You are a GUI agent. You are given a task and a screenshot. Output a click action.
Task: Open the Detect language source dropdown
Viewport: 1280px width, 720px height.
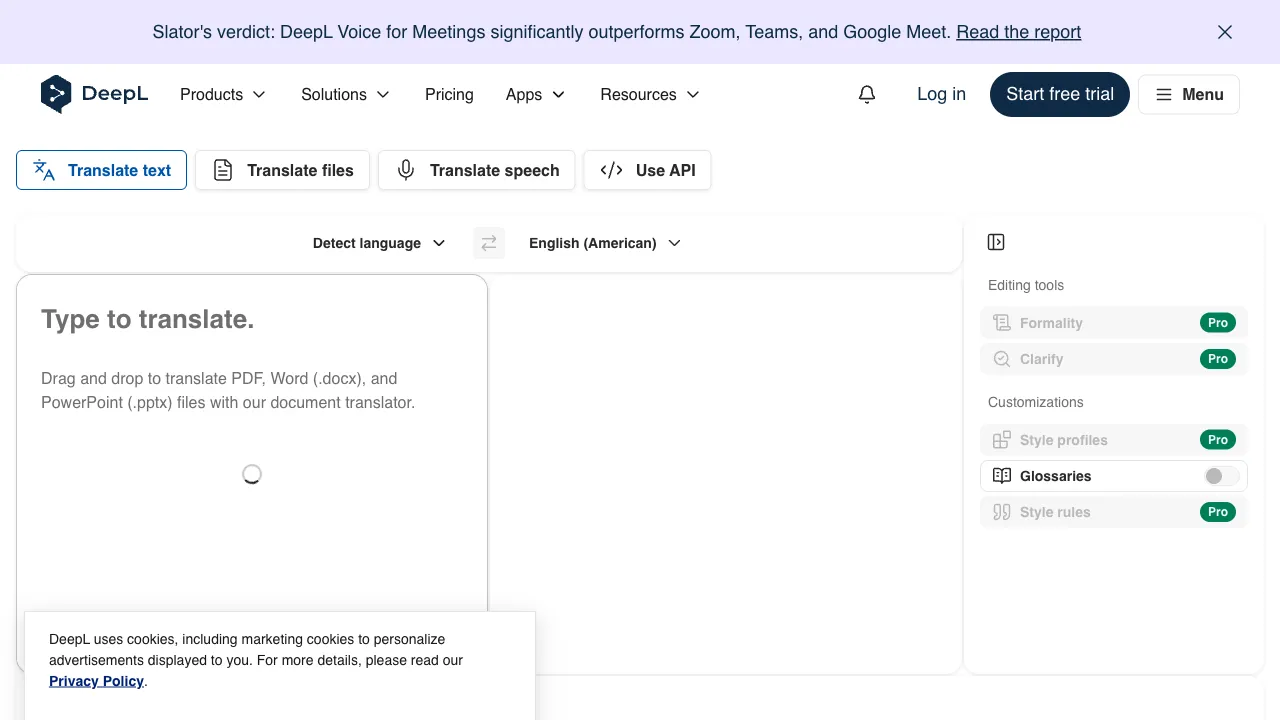[x=379, y=243]
